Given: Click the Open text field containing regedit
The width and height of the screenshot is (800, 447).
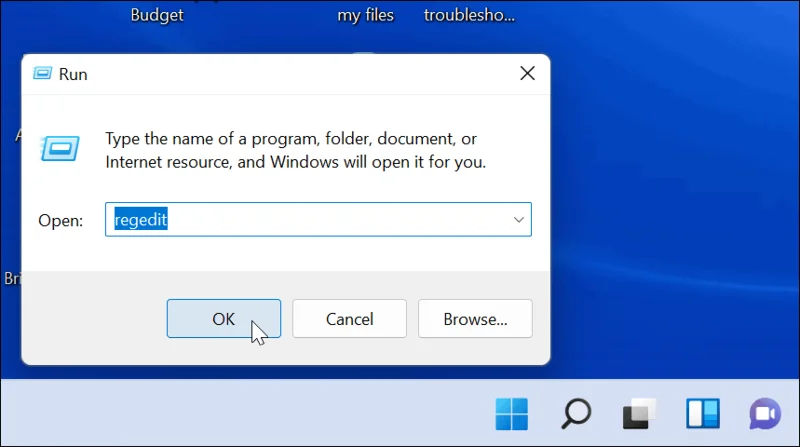Looking at the screenshot, I should tap(318, 219).
